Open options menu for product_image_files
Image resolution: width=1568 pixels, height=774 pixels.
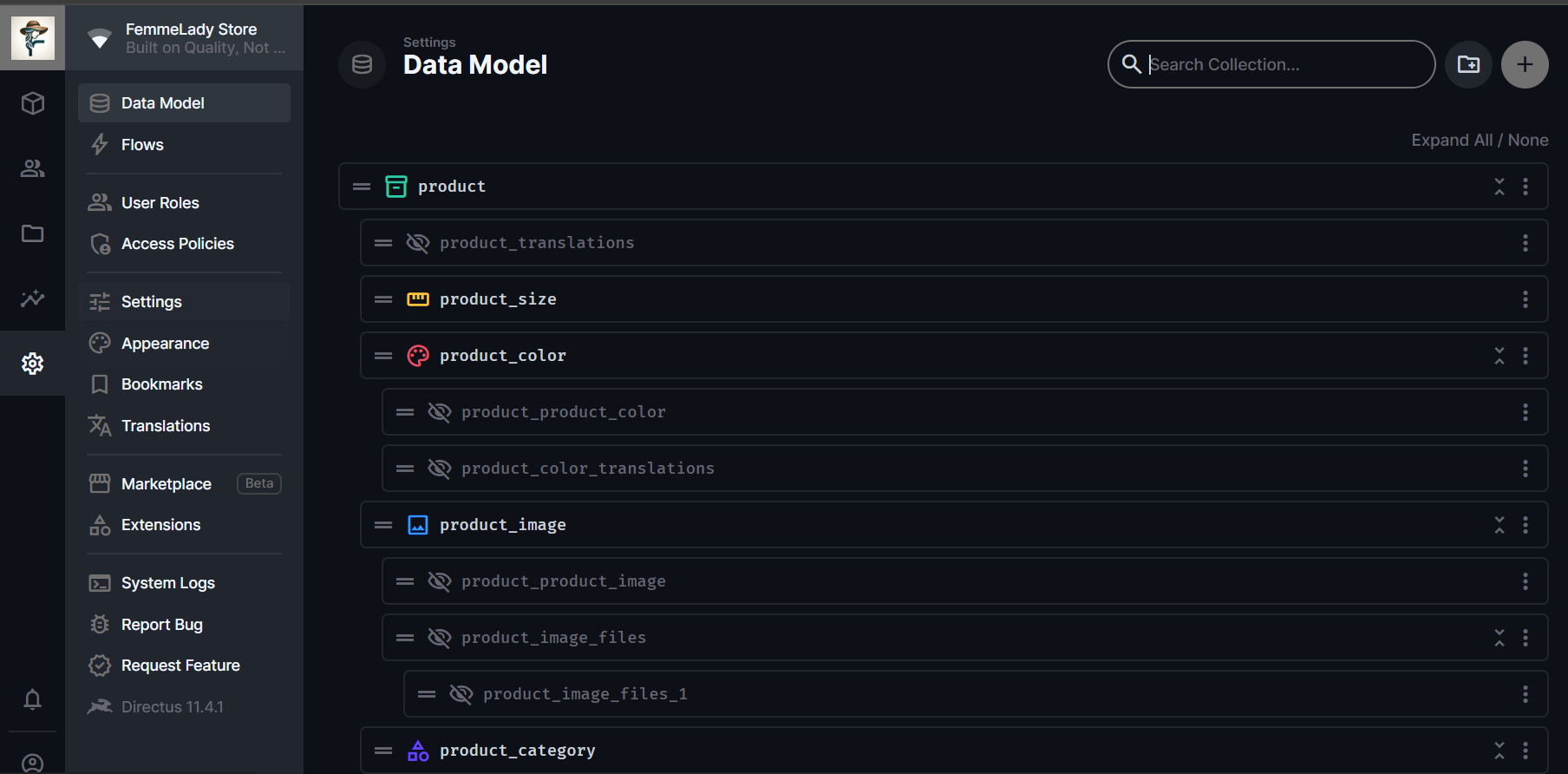[x=1526, y=638]
